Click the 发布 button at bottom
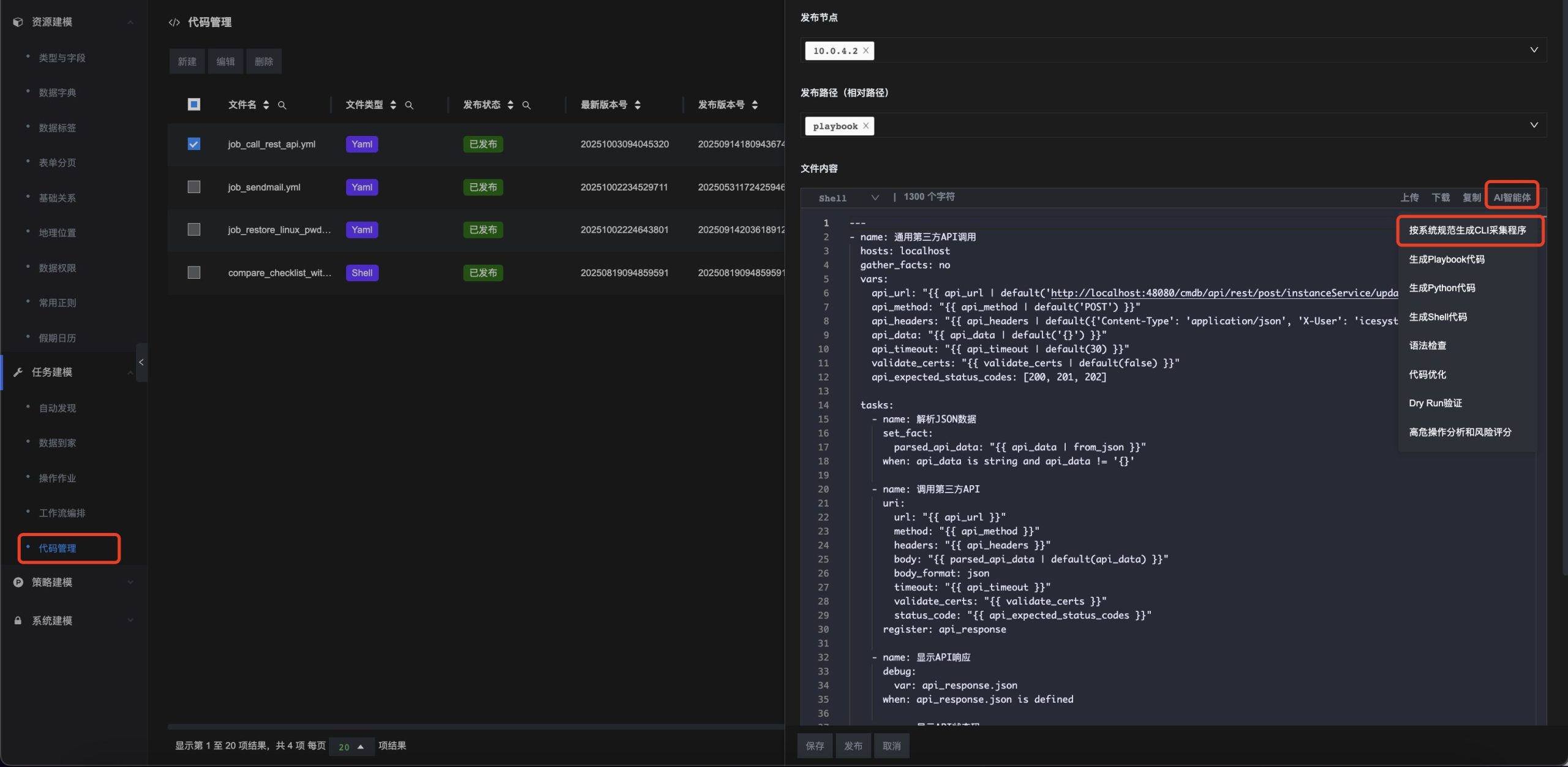The image size is (1568, 767). (853, 746)
